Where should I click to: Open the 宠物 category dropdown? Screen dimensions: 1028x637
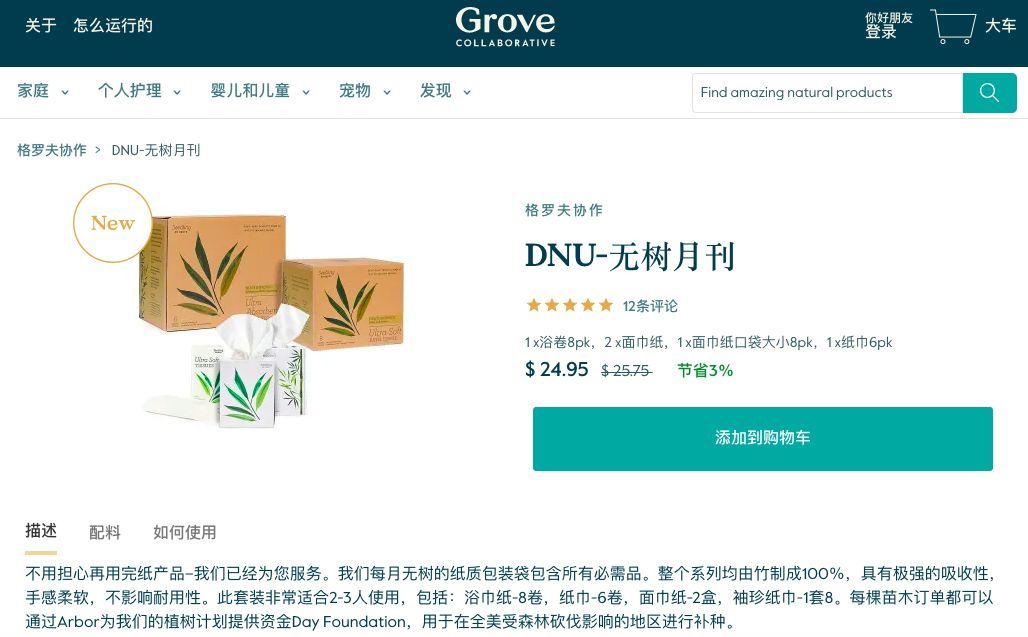pyautogui.click(x=365, y=91)
